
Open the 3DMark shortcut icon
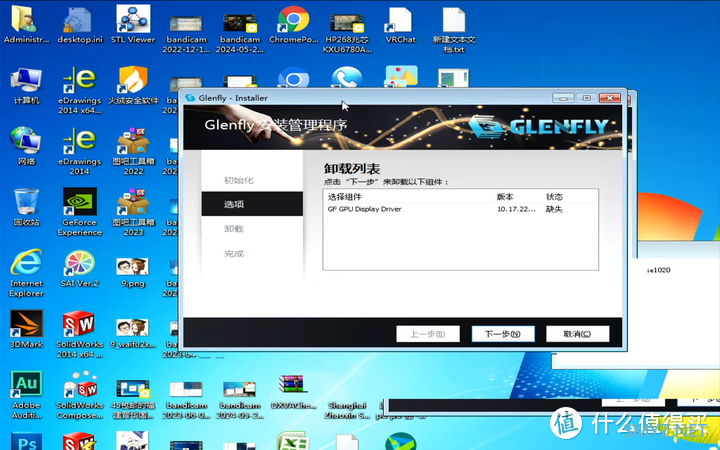point(26,329)
